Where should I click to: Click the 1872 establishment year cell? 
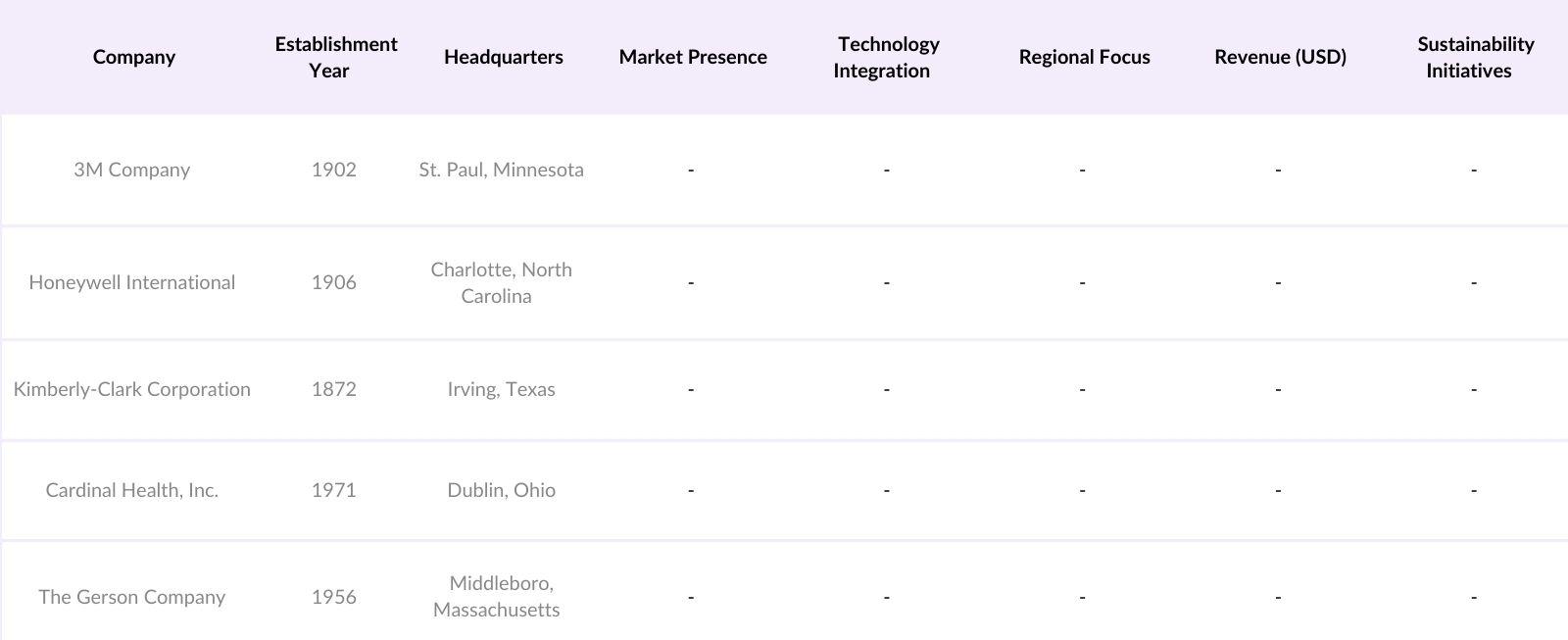pyautogui.click(x=334, y=389)
